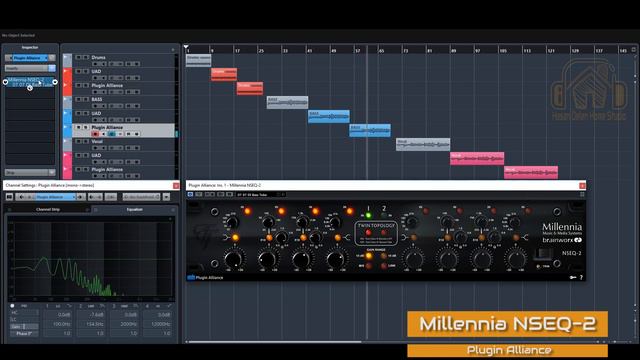This screenshot has width=640, height=360.
Task: Toggle first band IN orange LED on channel 1
Action: (247, 211)
